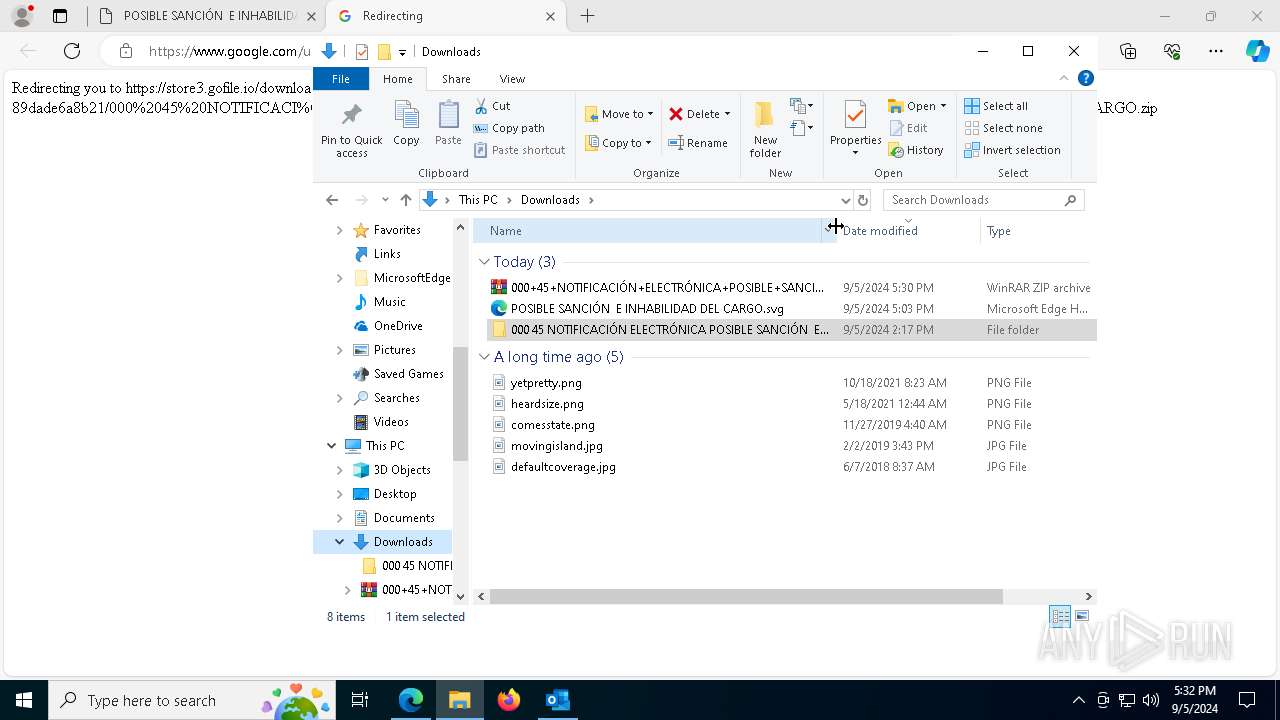Click the History command
The height and width of the screenshot is (720, 1280).
point(915,150)
